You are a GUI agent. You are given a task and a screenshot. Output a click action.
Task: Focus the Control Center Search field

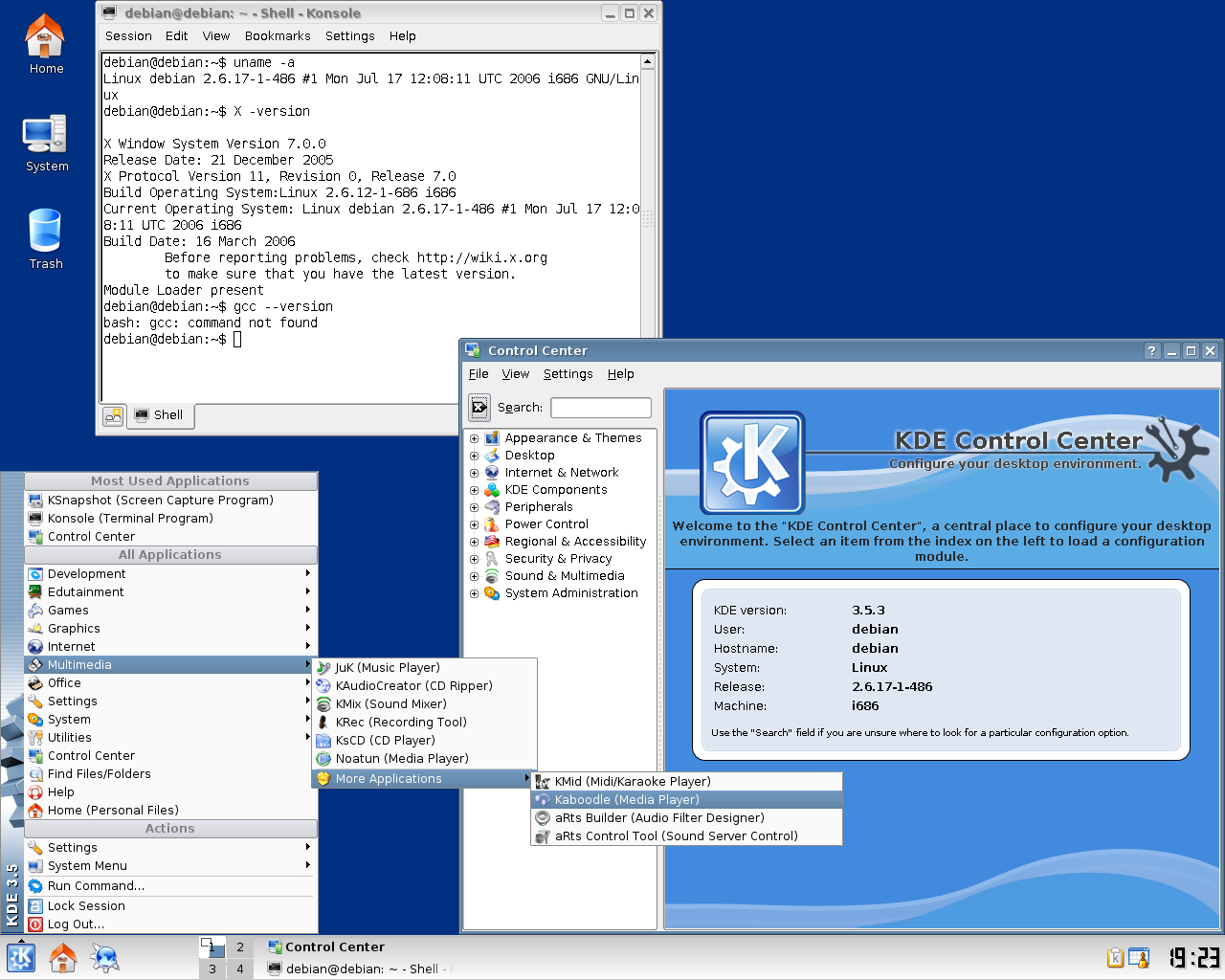coord(601,408)
